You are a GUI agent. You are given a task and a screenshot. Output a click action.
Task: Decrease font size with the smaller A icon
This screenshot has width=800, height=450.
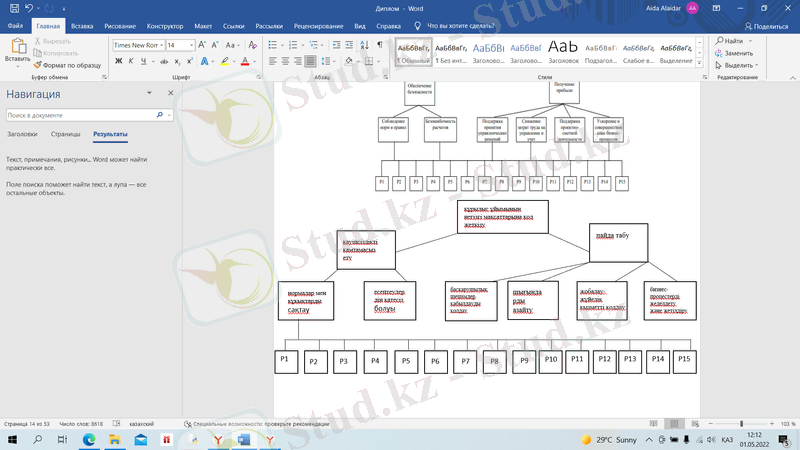click(x=215, y=45)
